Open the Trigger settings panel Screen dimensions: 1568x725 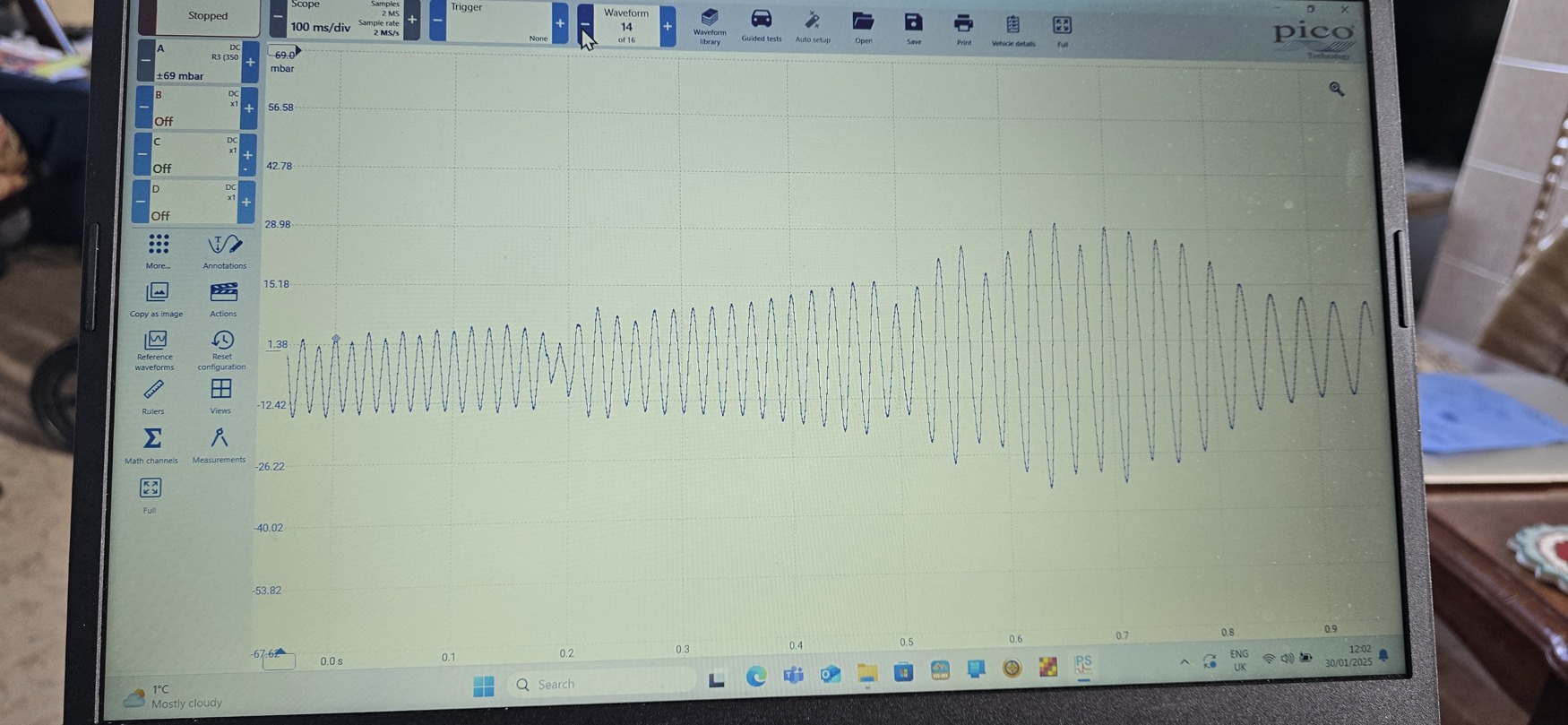tap(498, 22)
